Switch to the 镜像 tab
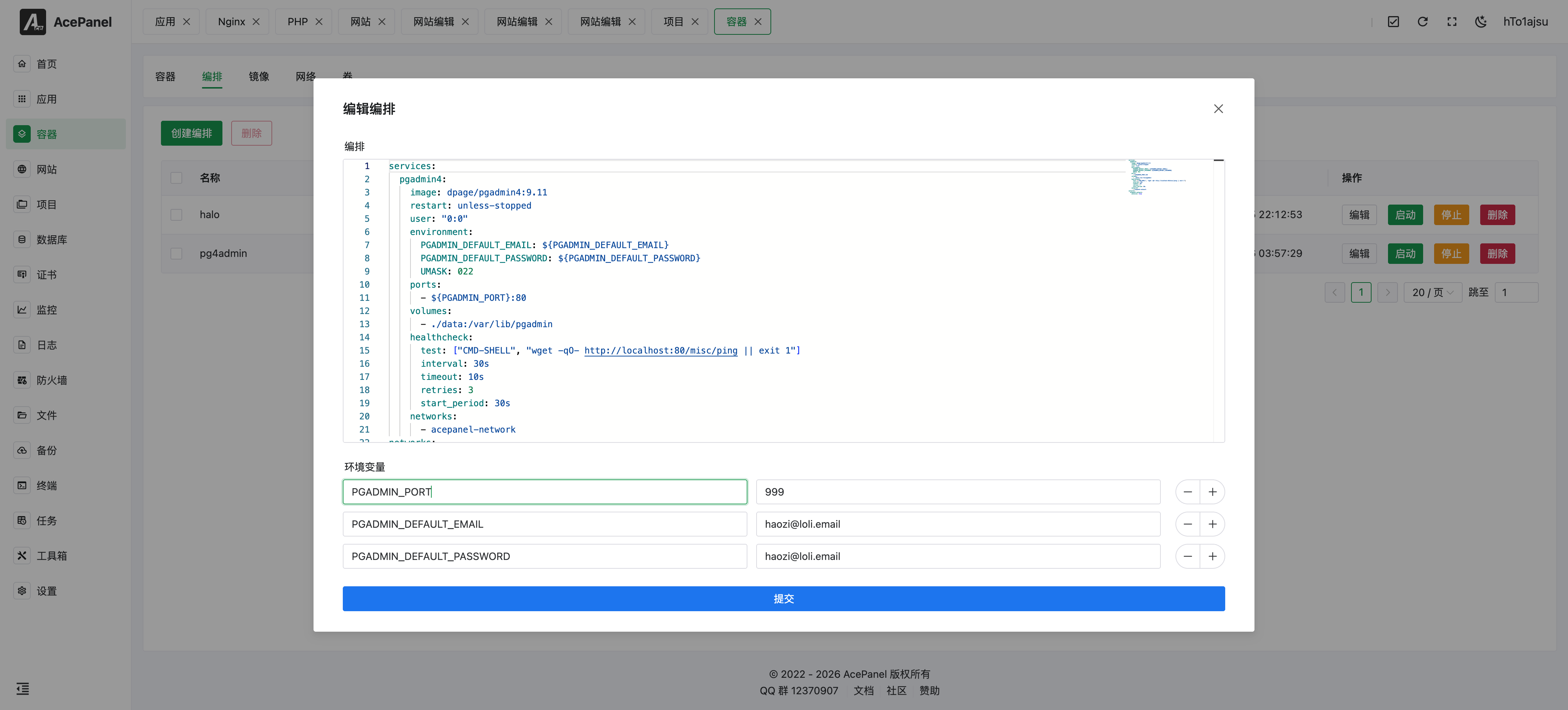The width and height of the screenshot is (1568, 710). click(259, 77)
